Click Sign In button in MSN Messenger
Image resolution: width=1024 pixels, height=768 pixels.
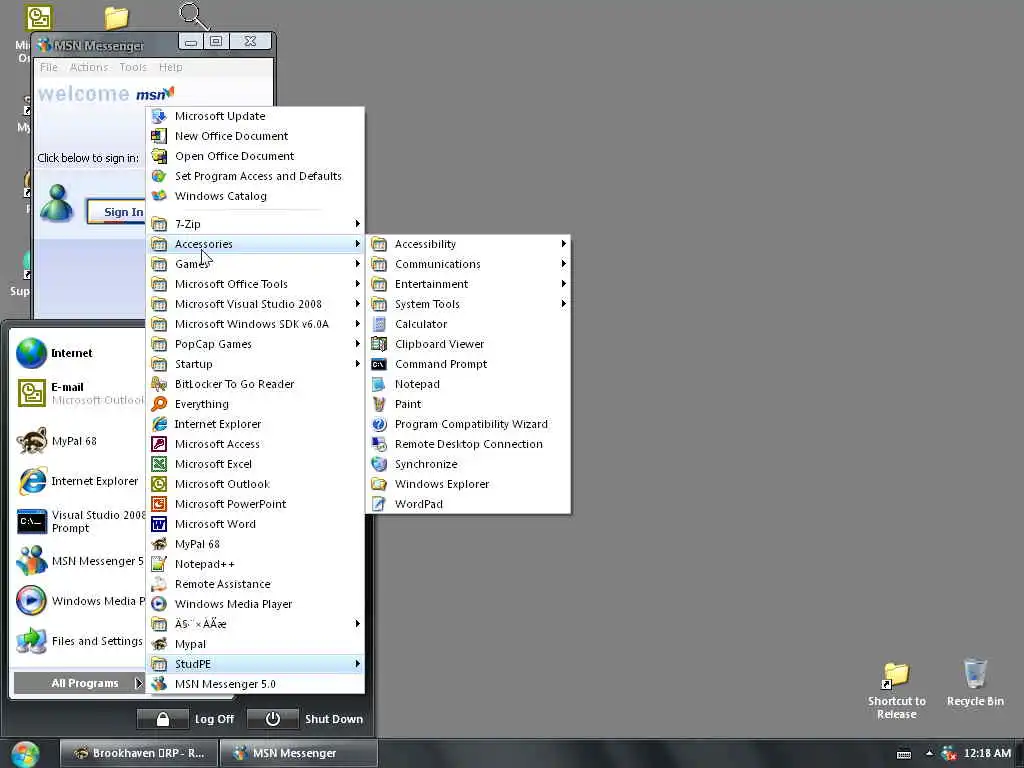pyautogui.click(x=118, y=212)
